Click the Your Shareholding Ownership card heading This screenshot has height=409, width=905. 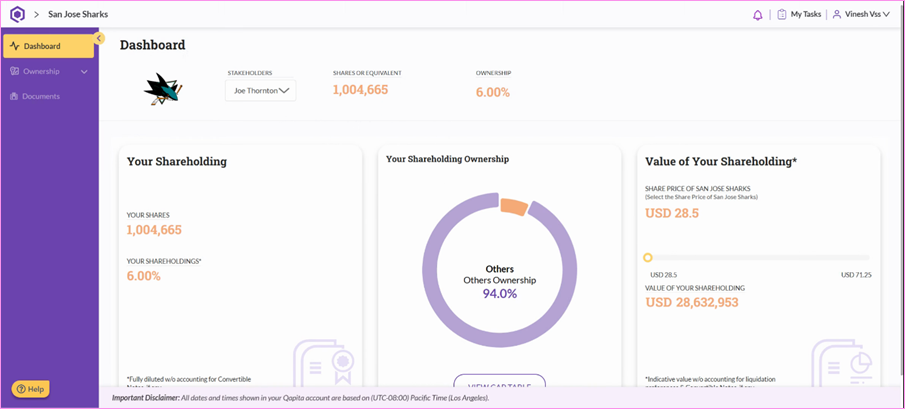tap(447, 159)
